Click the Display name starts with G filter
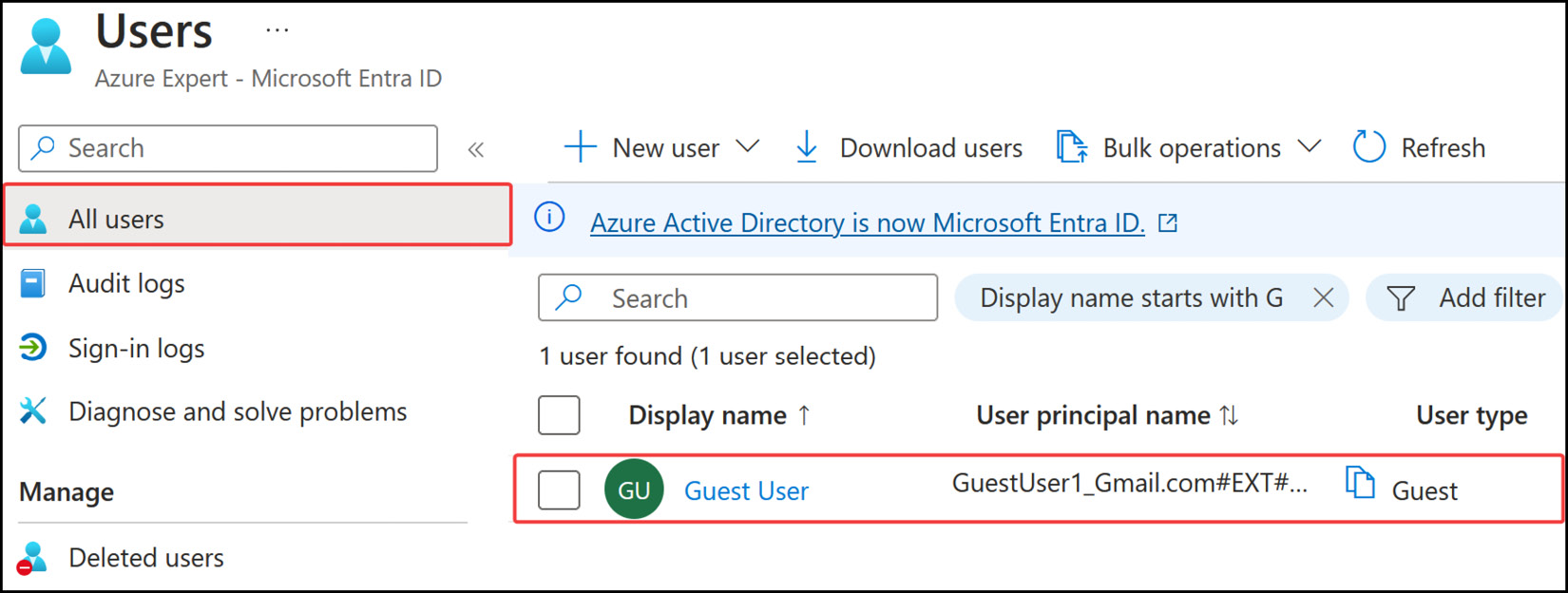Screen dimensions: 1568x593 [x=1131, y=298]
